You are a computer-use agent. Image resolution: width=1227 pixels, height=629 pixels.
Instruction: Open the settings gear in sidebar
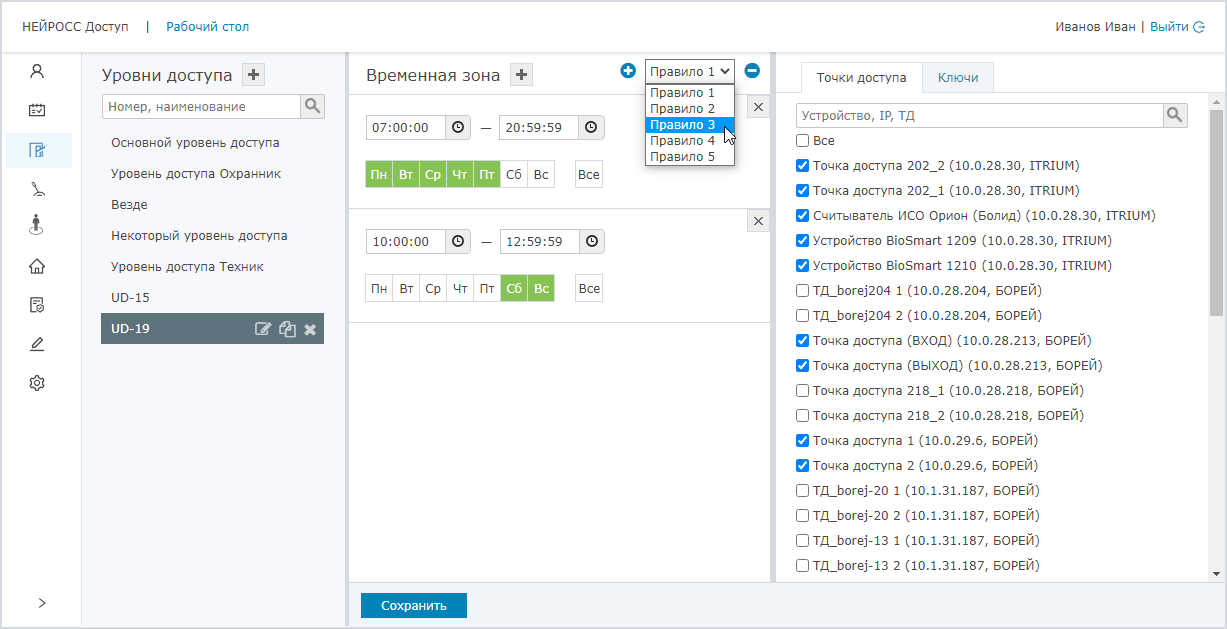(x=37, y=383)
